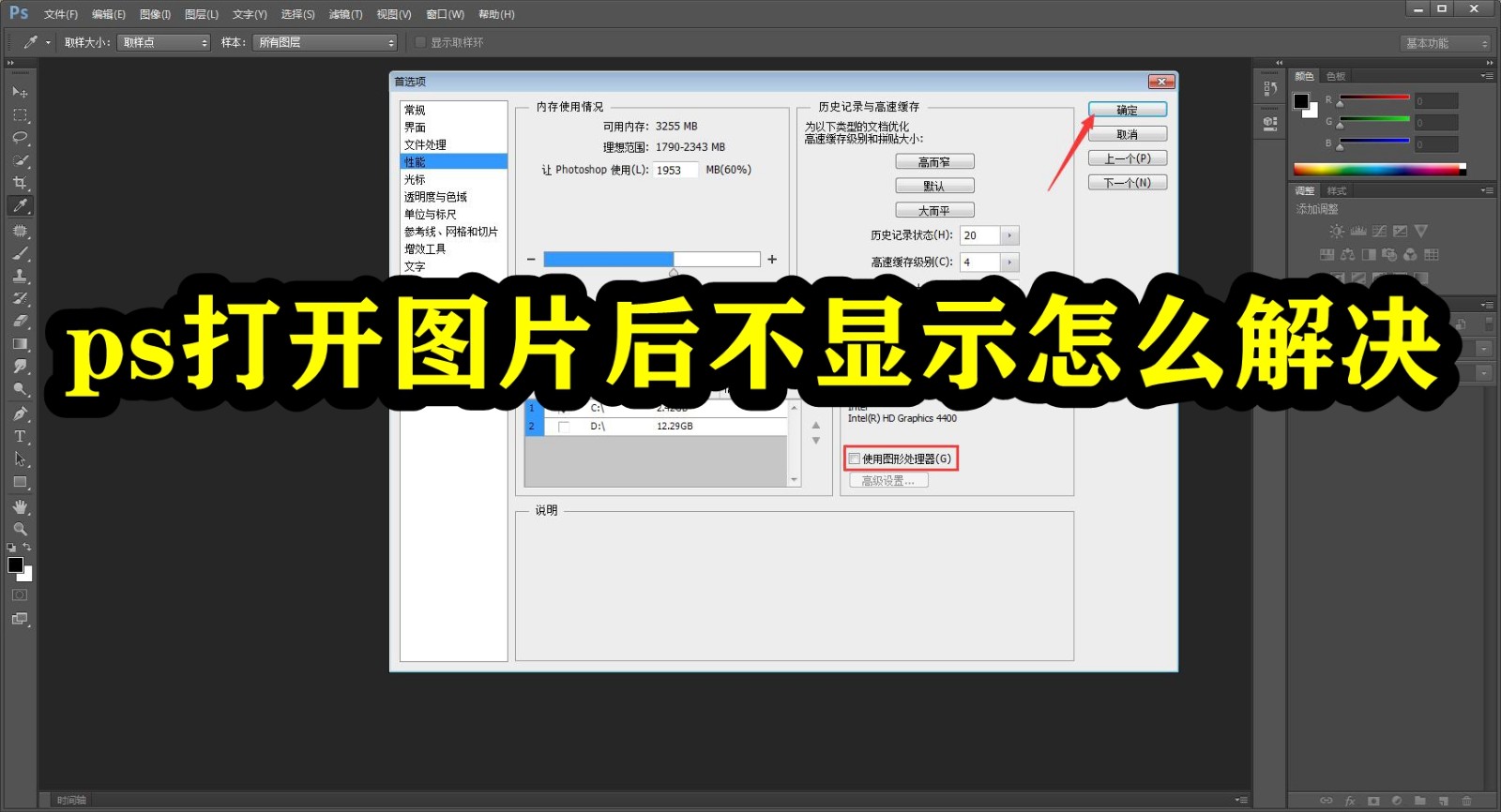Open the 滤镜(T) menu
The image size is (1501, 812).
pyautogui.click(x=345, y=14)
